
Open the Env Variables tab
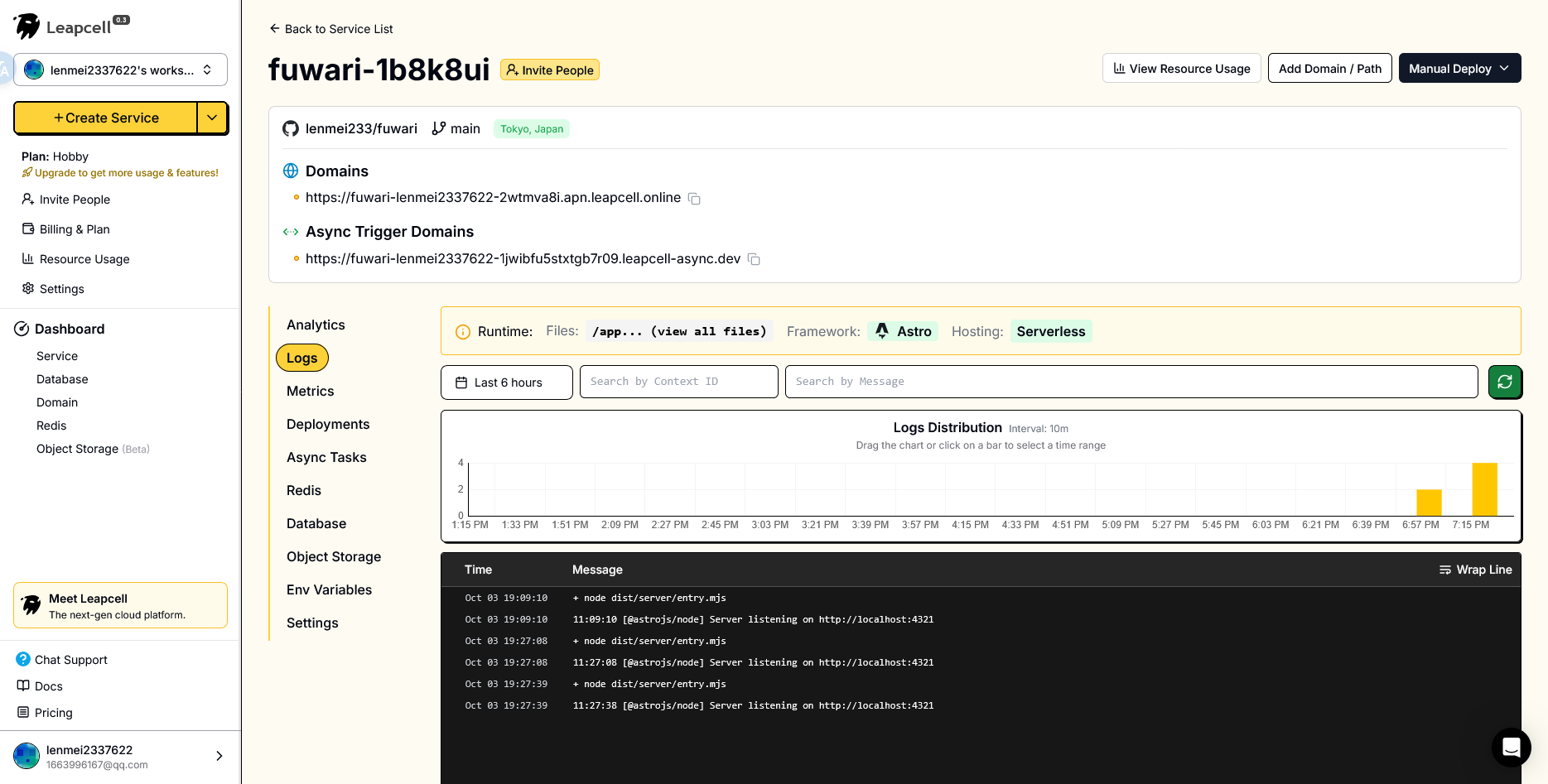tap(329, 589)
